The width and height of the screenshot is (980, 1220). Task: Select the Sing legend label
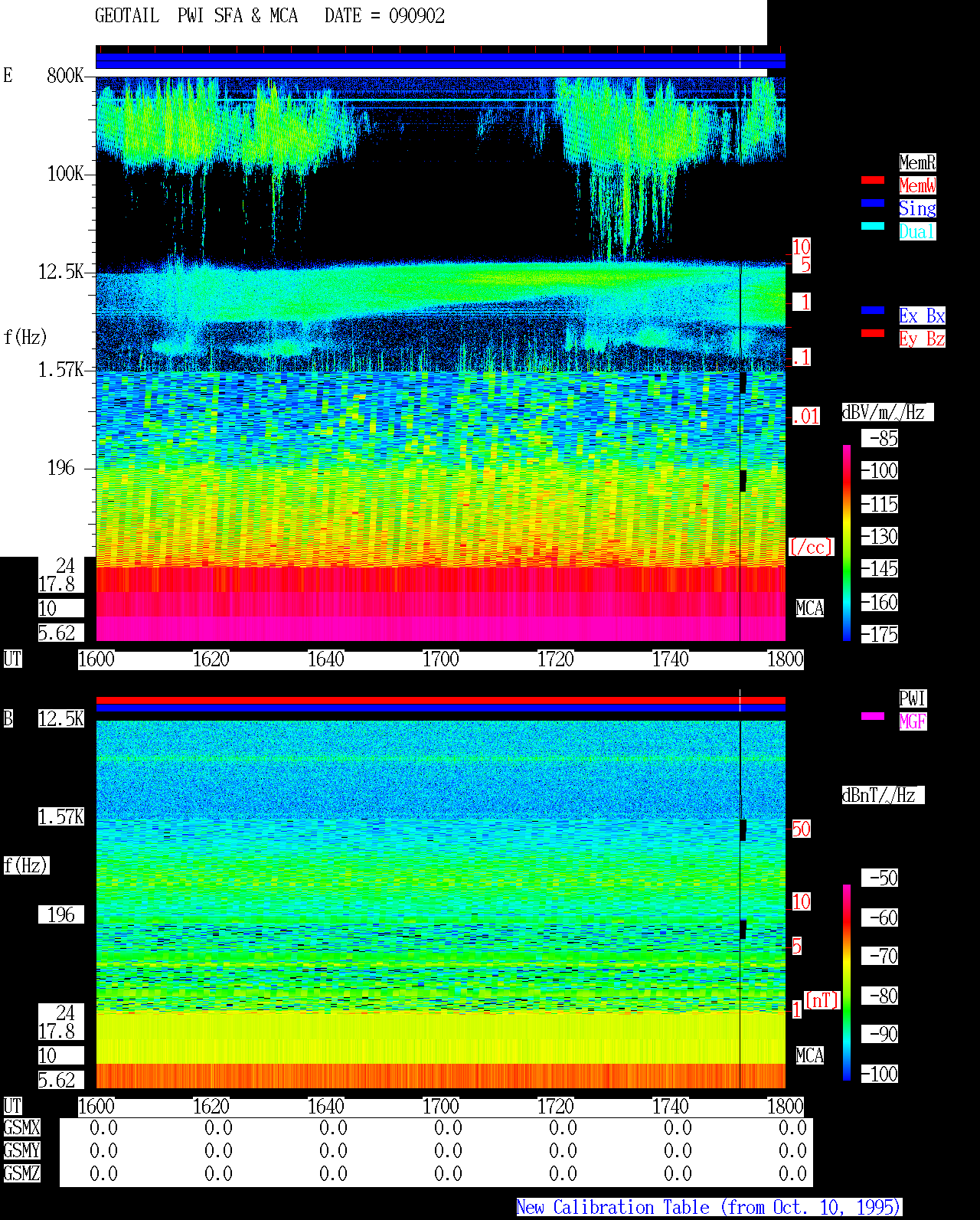[917, 208]
